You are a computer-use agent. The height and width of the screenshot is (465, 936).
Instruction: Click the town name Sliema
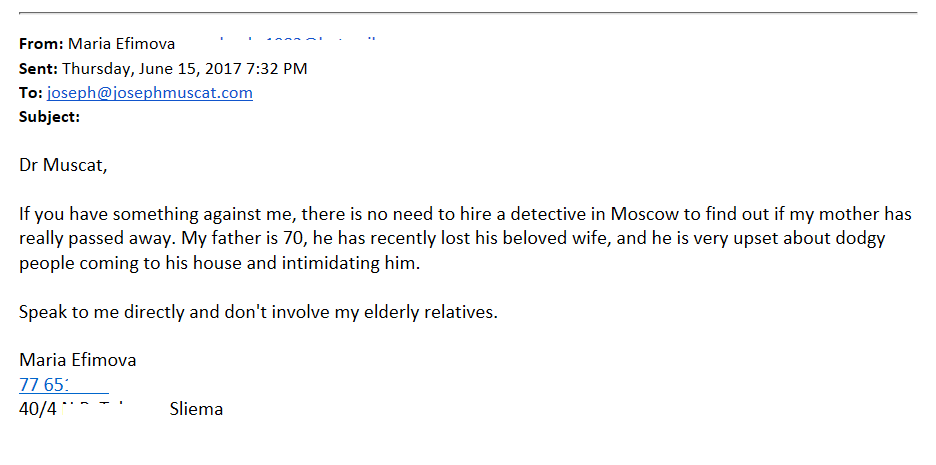(x=196, y=409)
